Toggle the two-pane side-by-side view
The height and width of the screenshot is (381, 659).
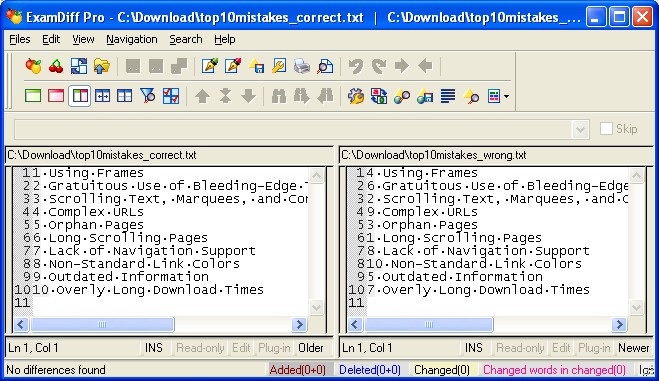(x=79, y=96)
